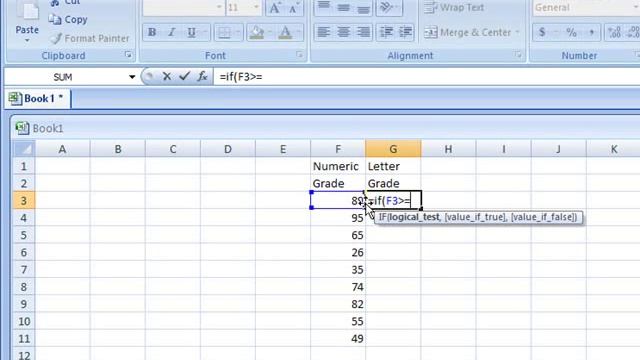Open the font name dropdown arrow
The width and height of the screenshot is (640, 360).
pos(219,7)
